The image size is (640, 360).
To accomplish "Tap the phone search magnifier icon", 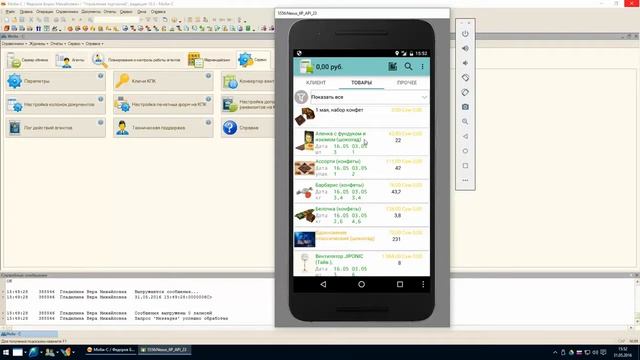I will [x=408, y=66].
